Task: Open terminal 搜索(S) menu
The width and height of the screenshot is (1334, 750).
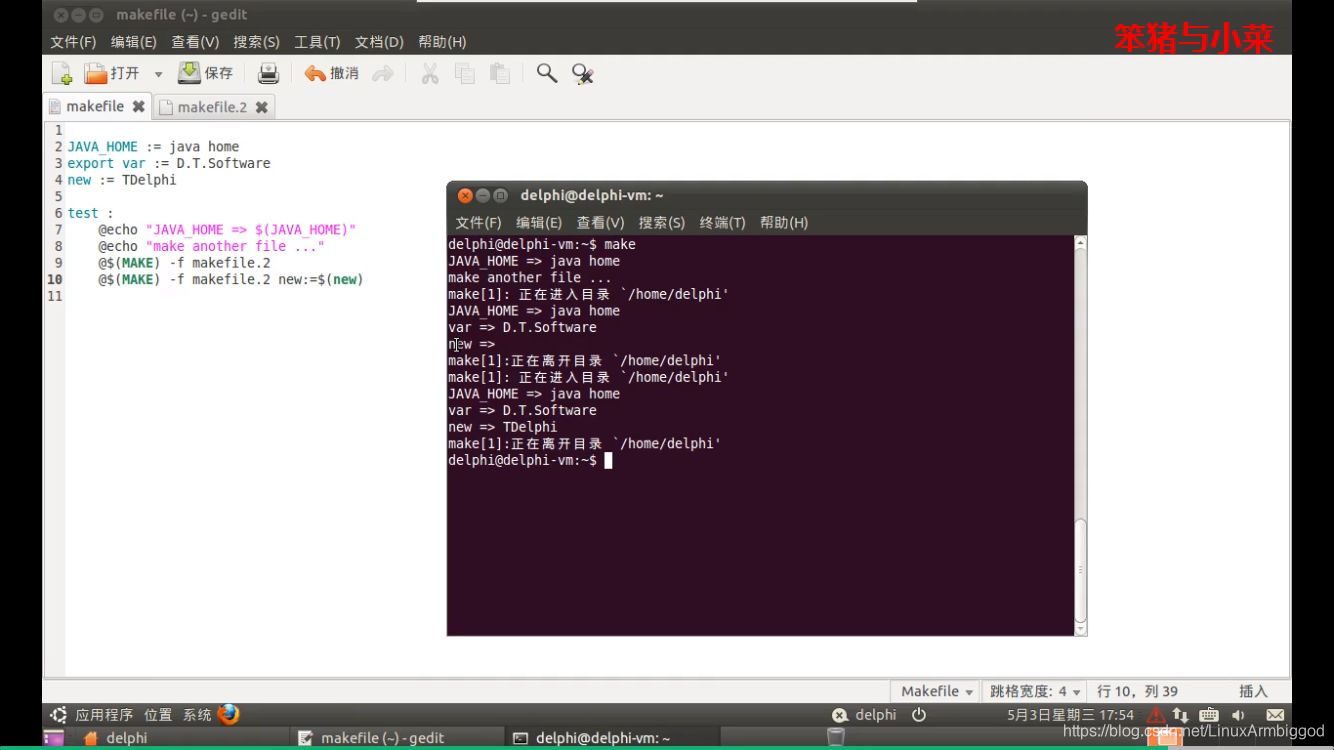Action: point(662,223)
